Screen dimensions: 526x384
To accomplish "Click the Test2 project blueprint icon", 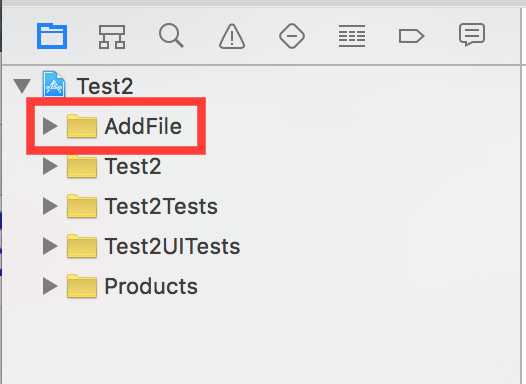I will tap(54, 84).
